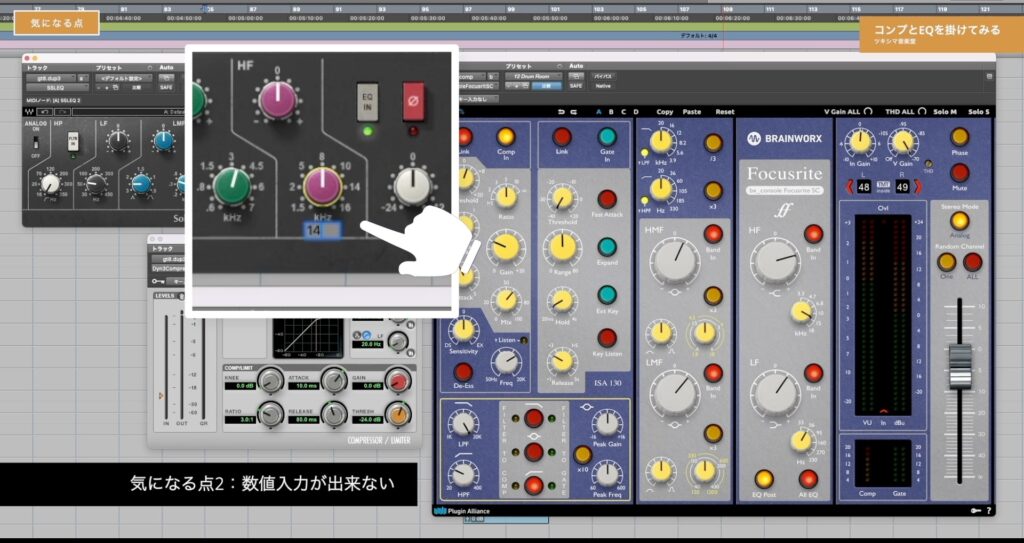Click the x10 button beside Peak Freq

coord(582,455)
